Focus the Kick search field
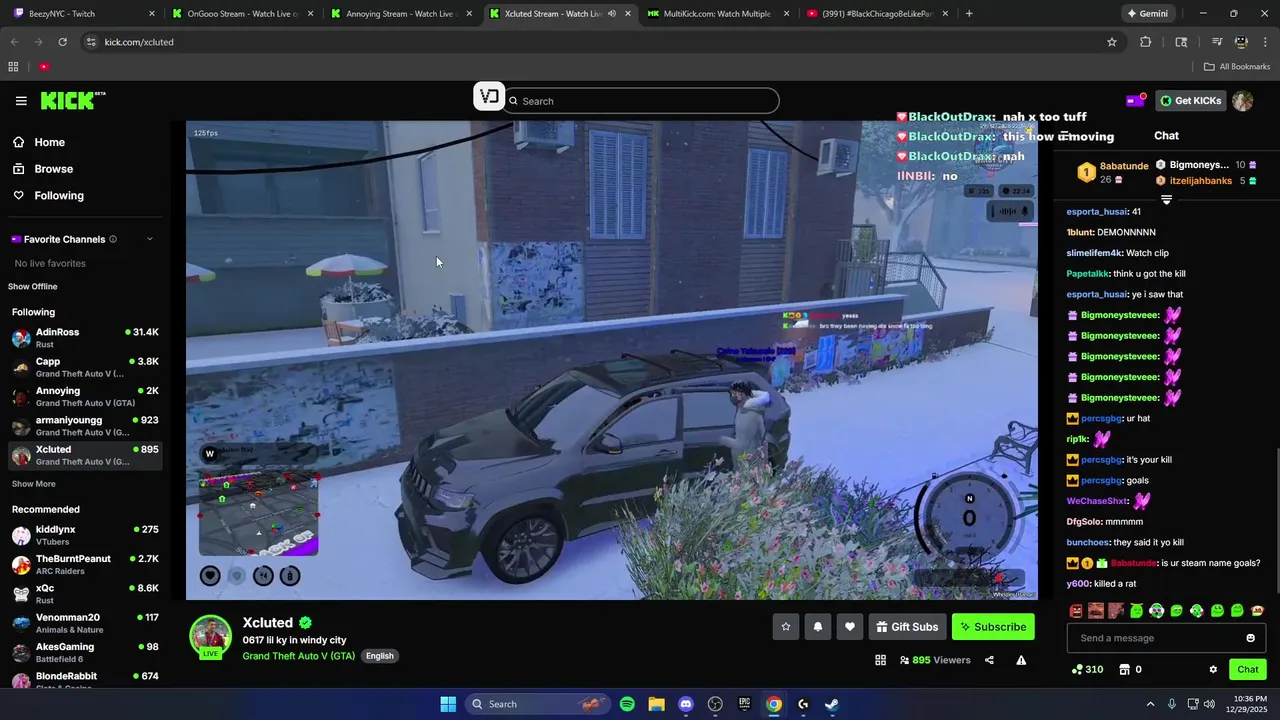Viewport: 1280px width, 720px height. coord(641,101)
